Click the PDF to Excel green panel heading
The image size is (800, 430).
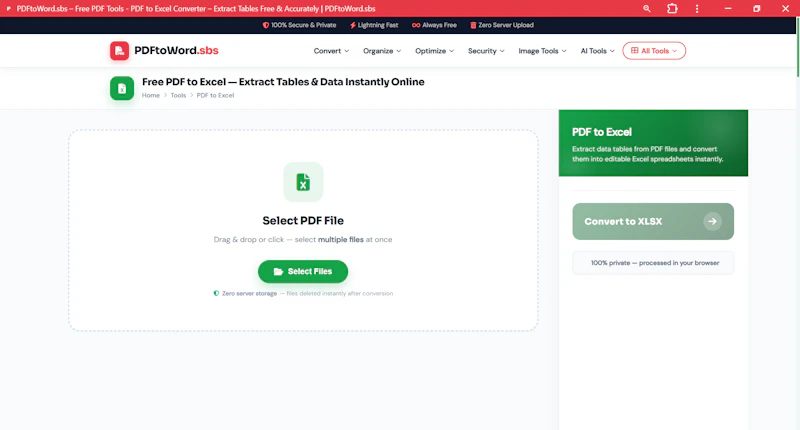click(602, 132)
